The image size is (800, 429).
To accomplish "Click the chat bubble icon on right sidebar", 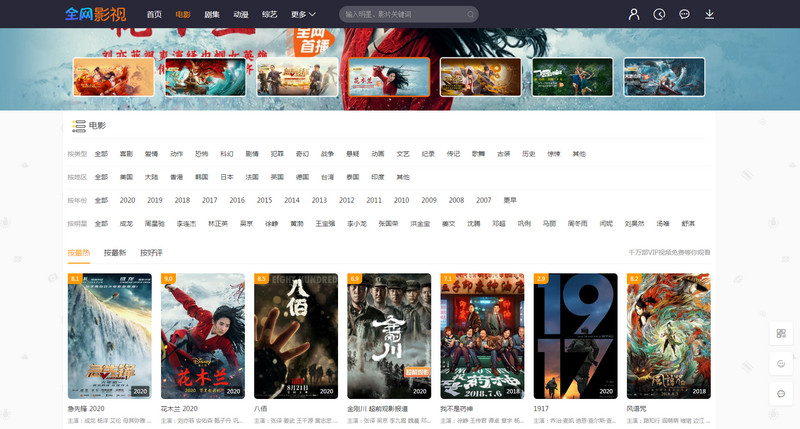I will (x=781, y=394).
